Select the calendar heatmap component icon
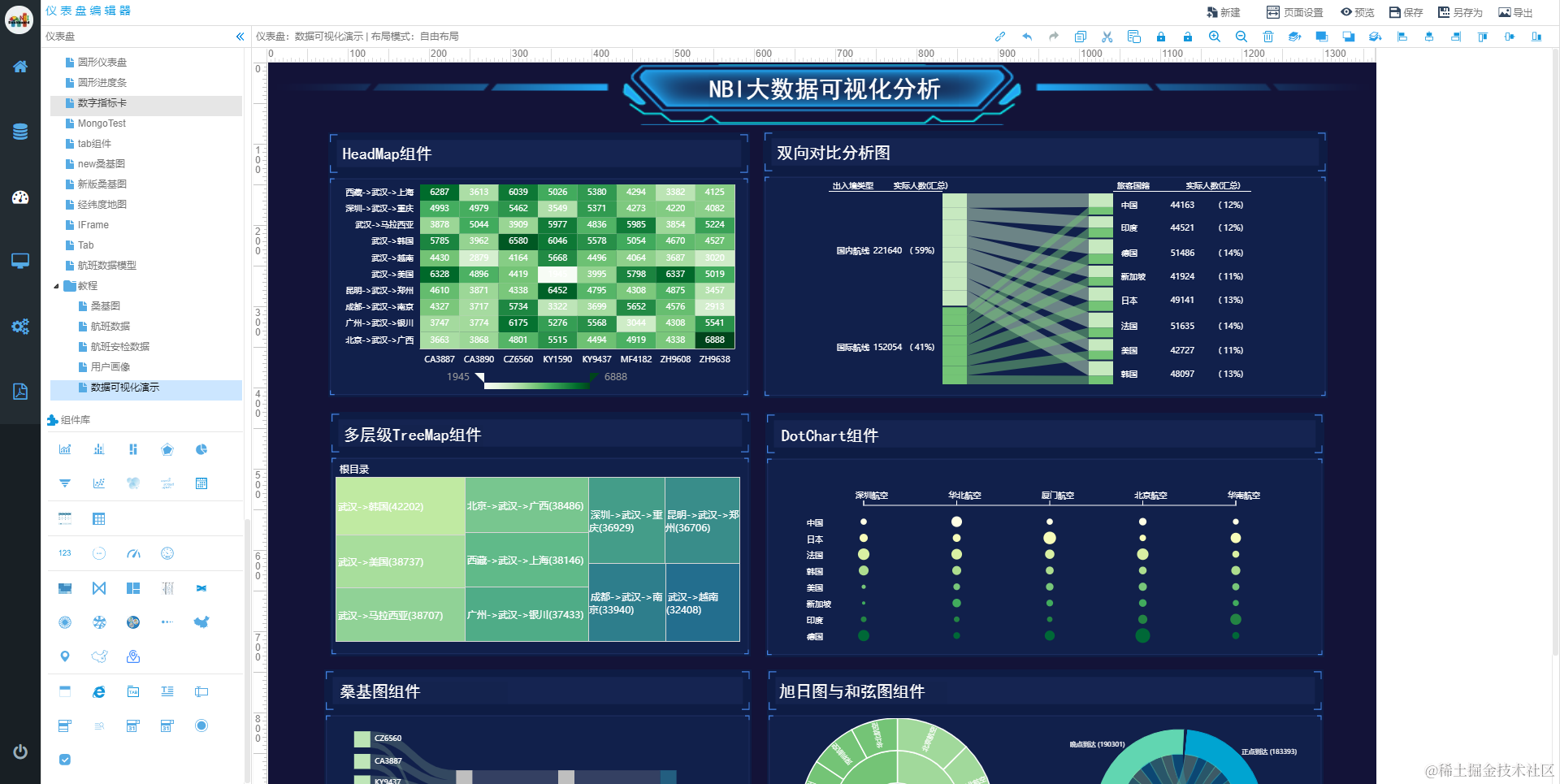Screen dimensions: 1560x784 [x=201, y=483]
